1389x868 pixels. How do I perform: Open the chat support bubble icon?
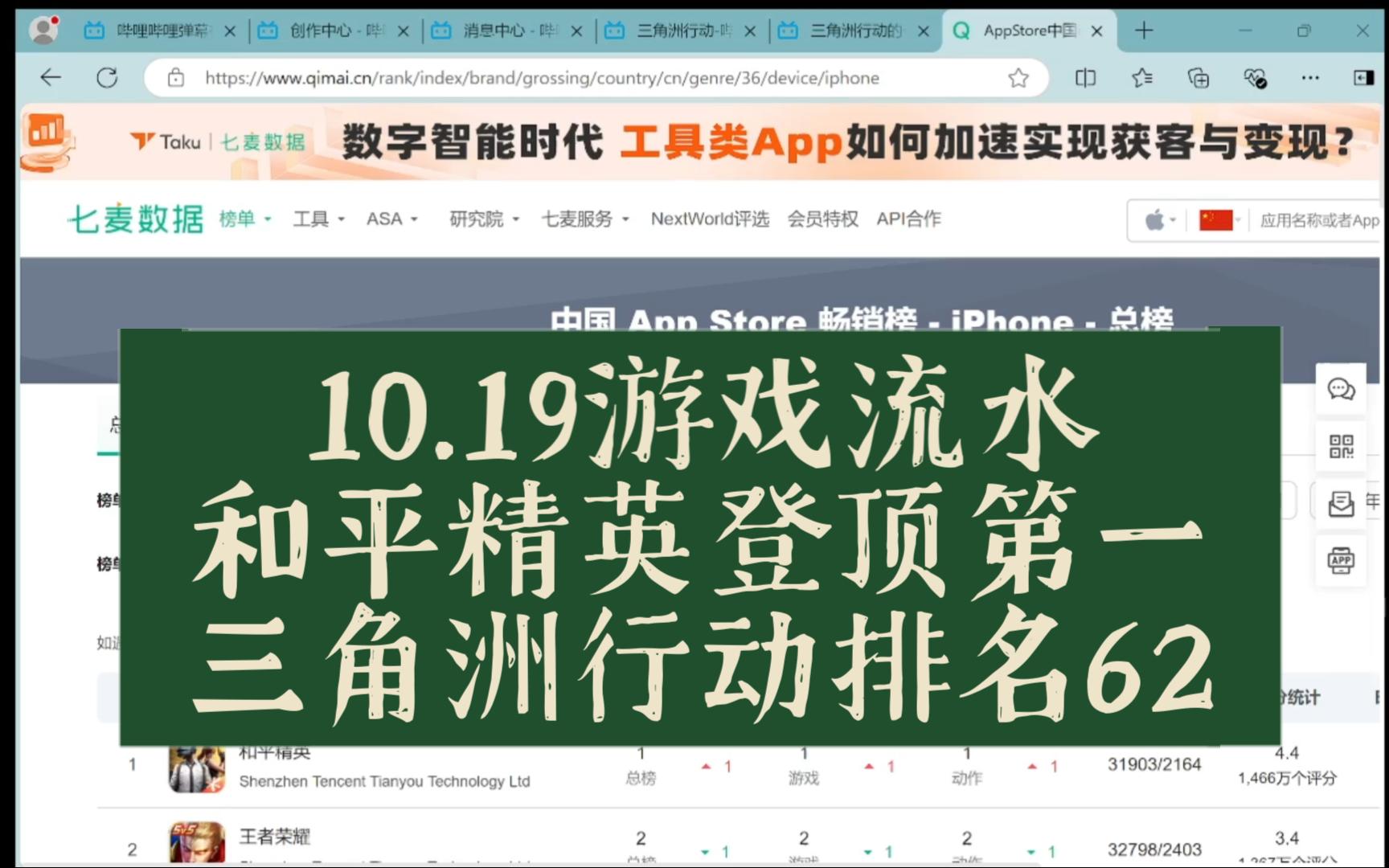[1341, 390]
